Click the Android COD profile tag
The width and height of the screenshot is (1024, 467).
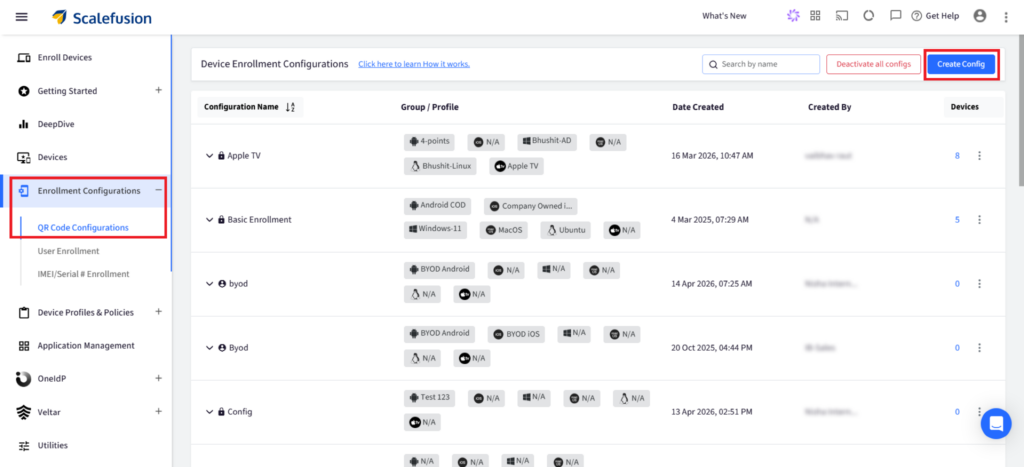pos(437,206)
